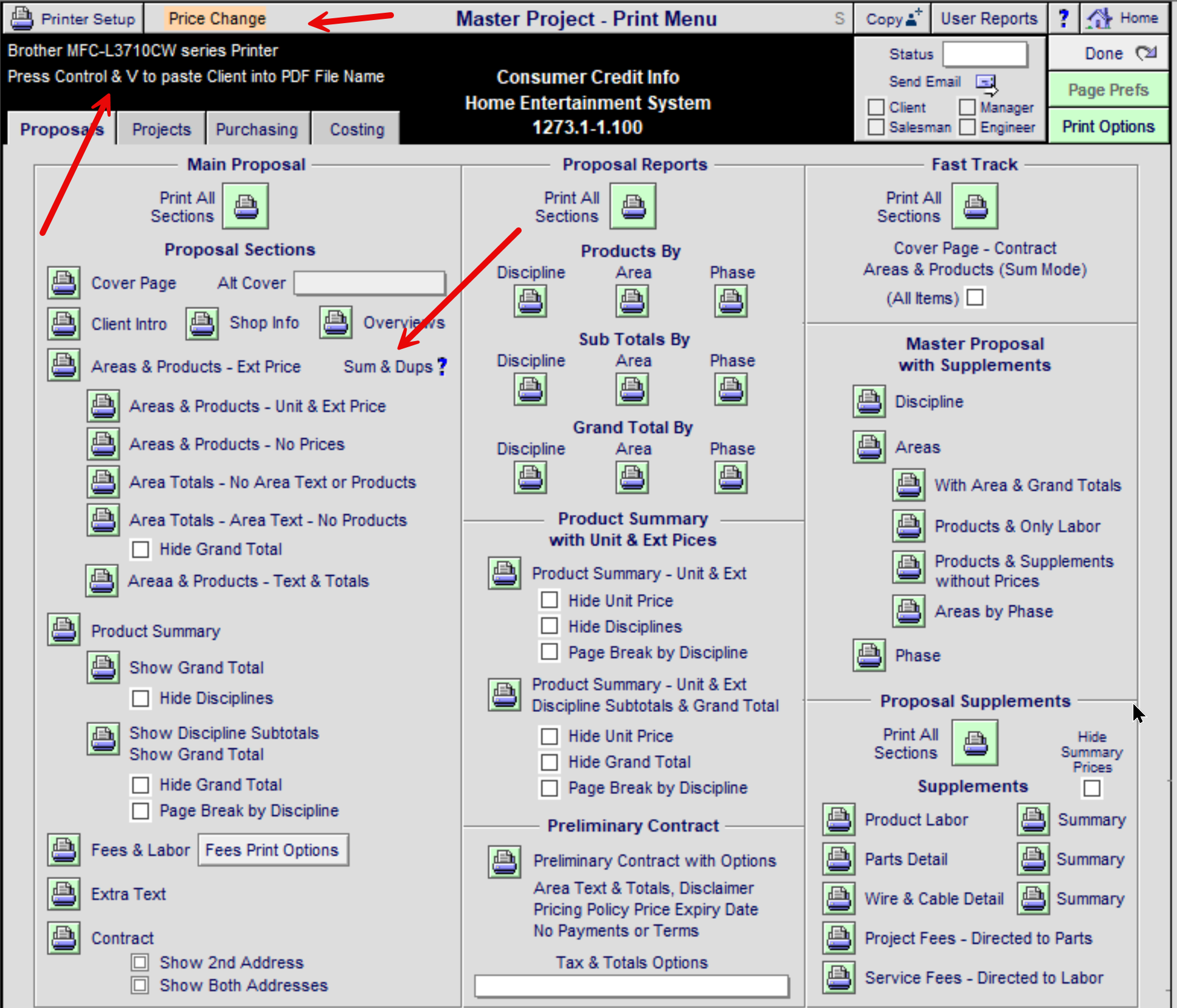Print Products & Only Labor report
Viewport: 1177px width, 1008px height.
click(909, 525)
